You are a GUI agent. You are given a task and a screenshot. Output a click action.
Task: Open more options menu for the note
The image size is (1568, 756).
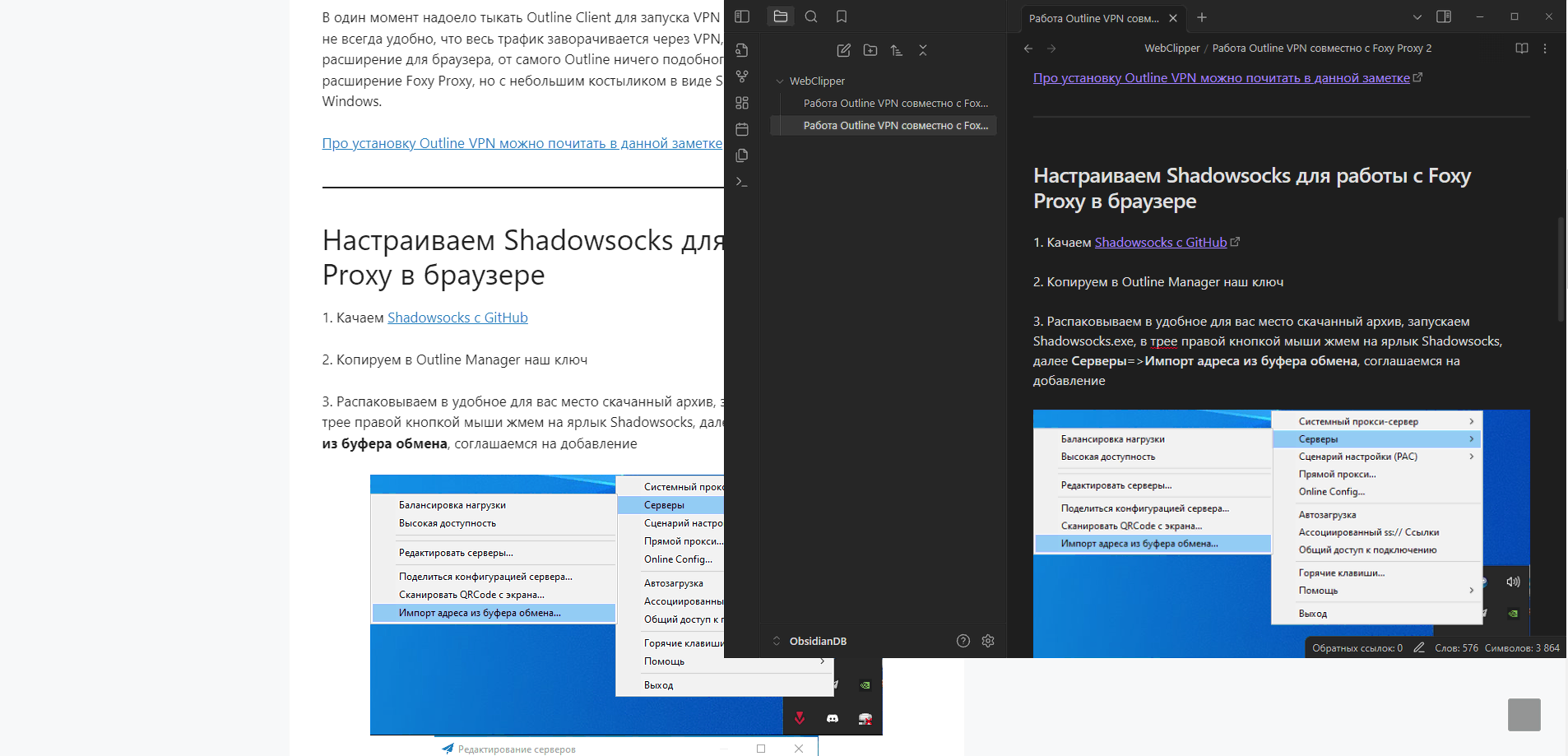1545,49
